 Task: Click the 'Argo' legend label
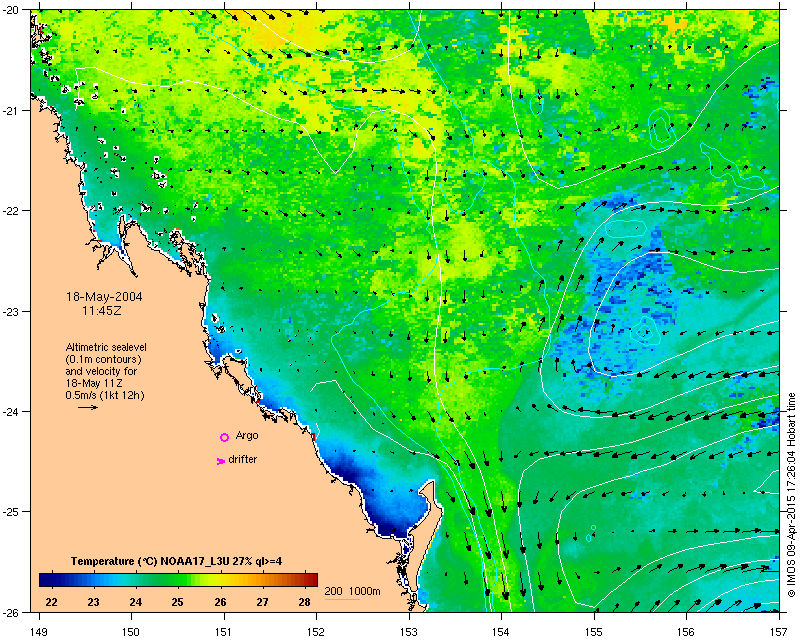[x=247, y=435]
